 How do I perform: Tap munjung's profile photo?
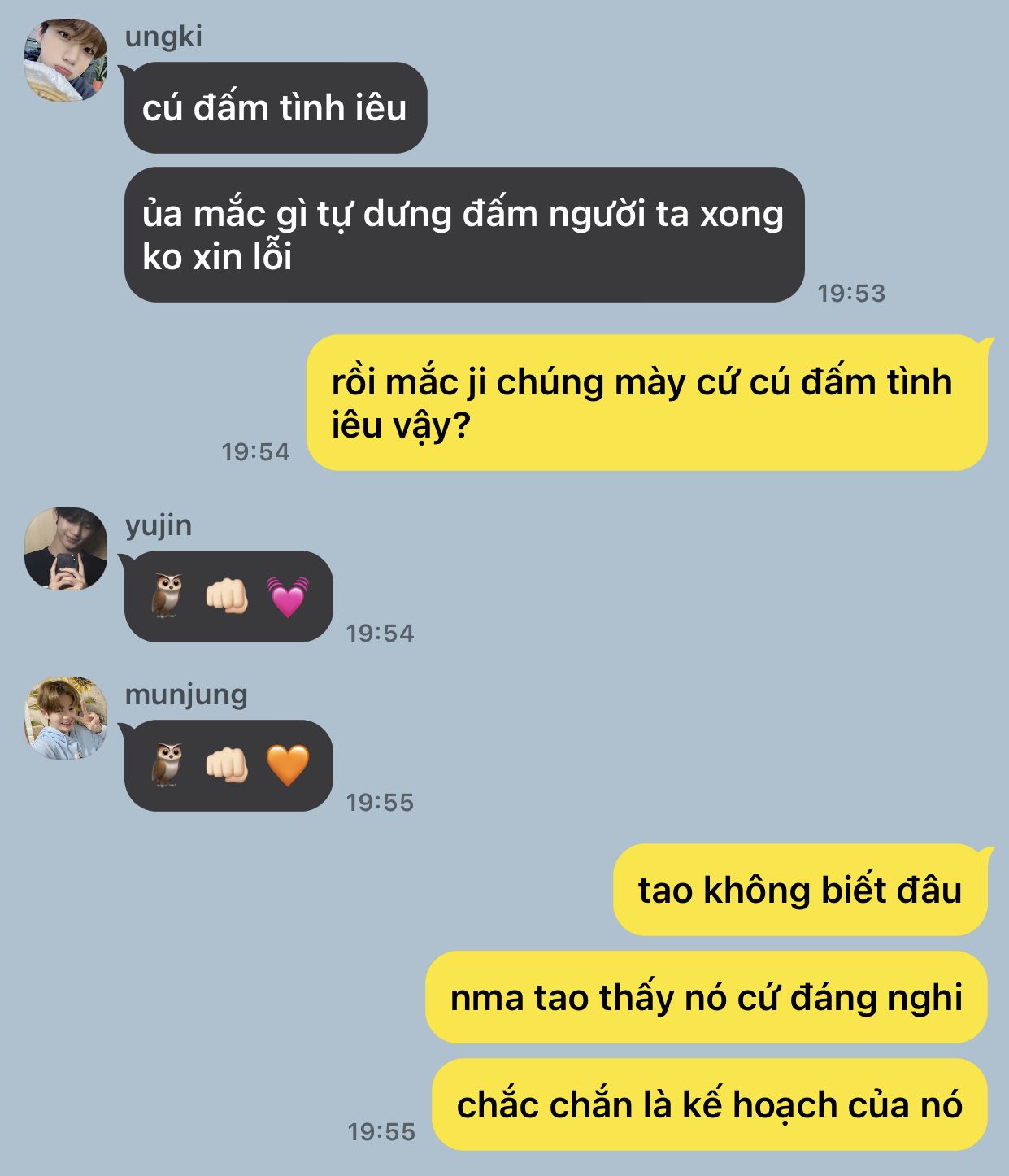[x=66, y=718]
